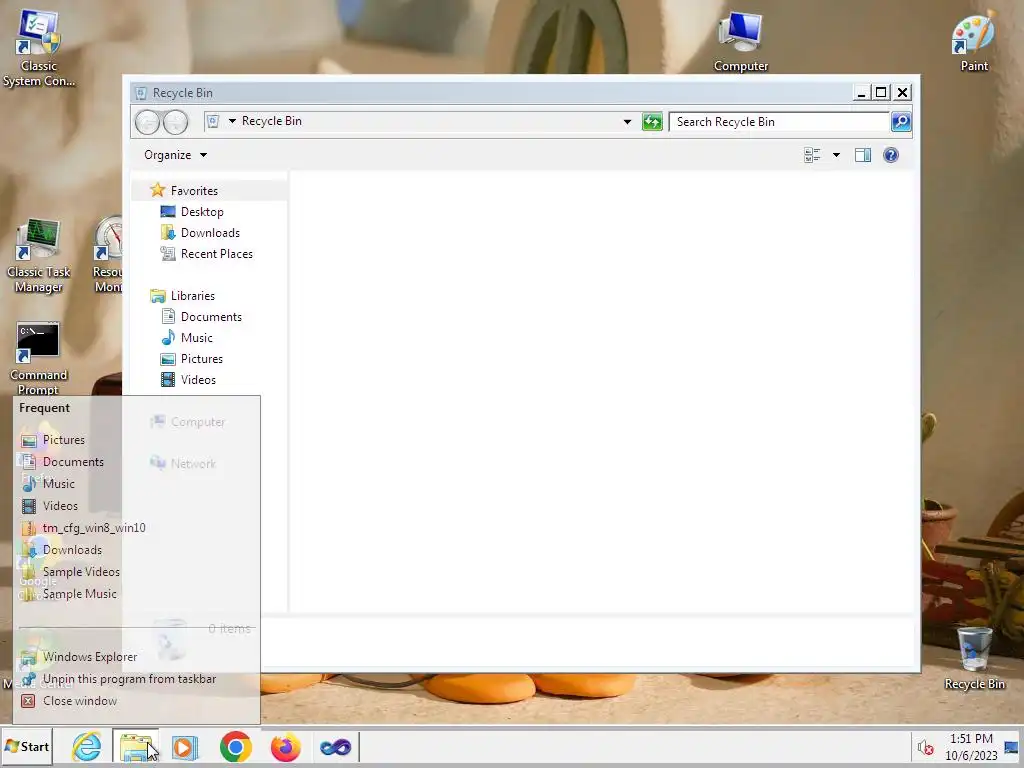1024x768 pixels.
Task: Open the Organize dropdown menu
Action: point(175,155)
